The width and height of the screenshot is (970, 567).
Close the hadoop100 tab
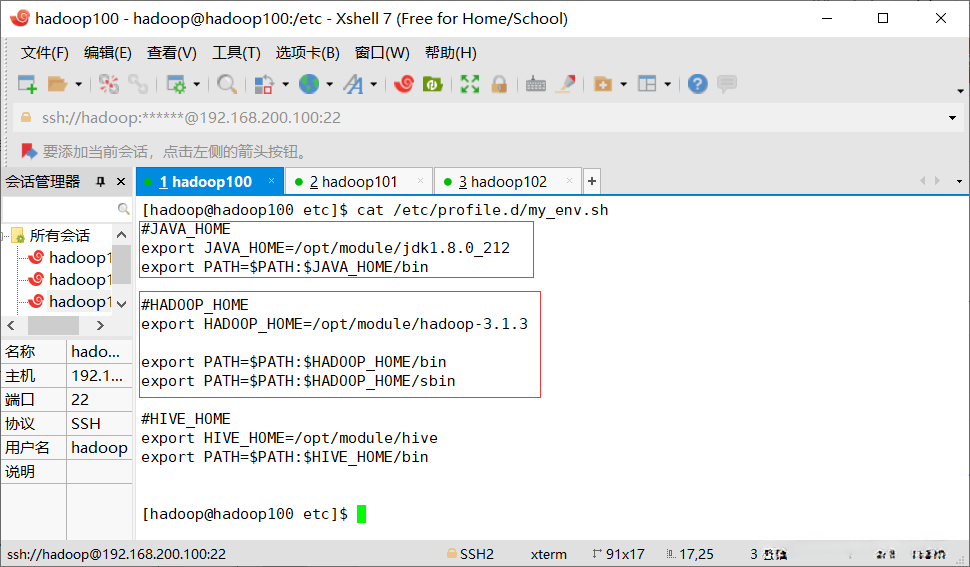pyautogui.click(x=272, y=181)
